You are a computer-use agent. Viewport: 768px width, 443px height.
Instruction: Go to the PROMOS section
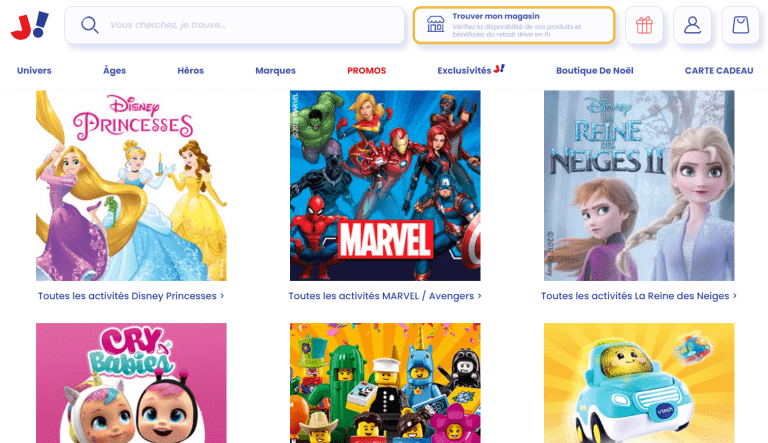point(366,71)
